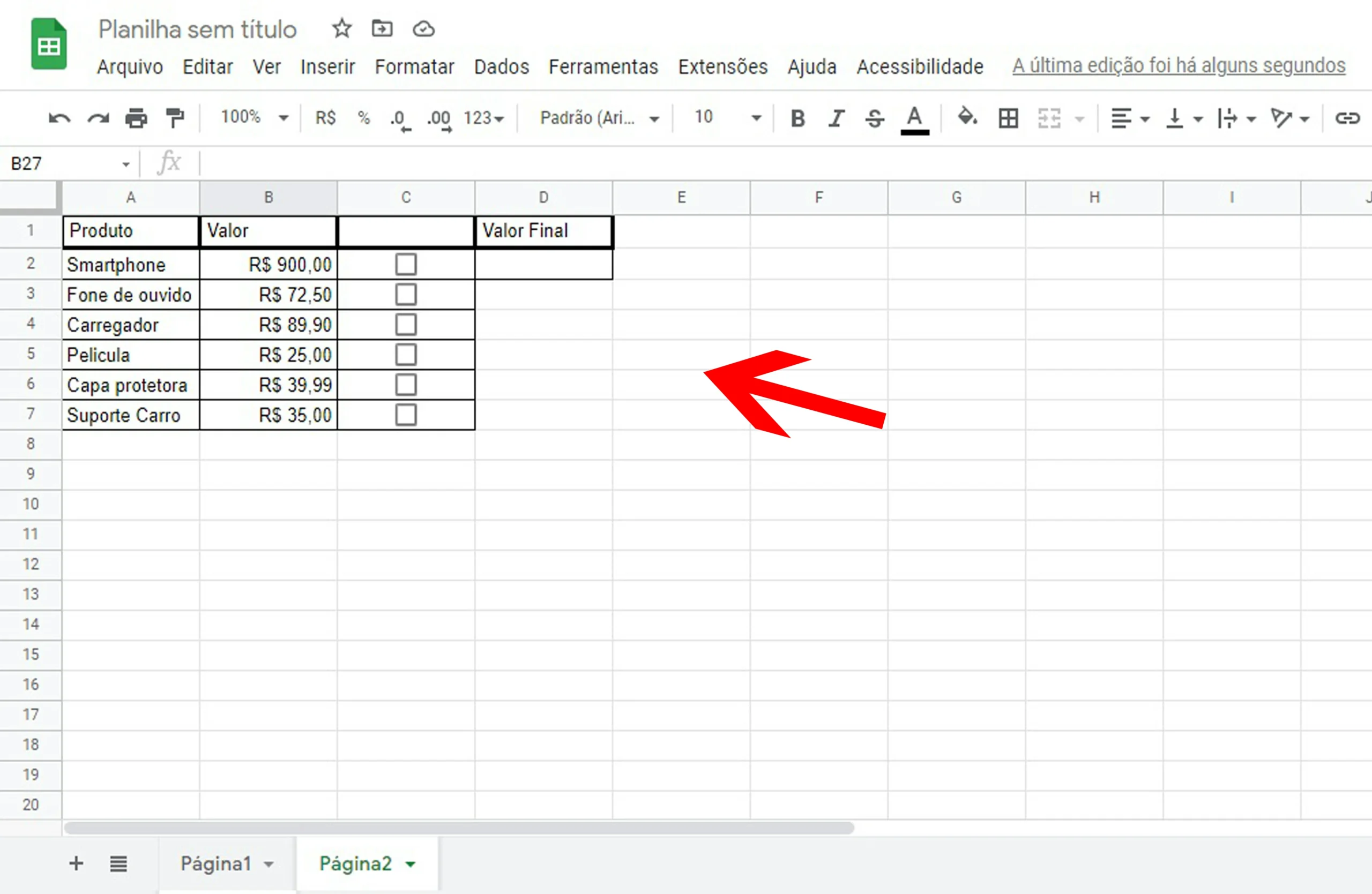
Task: Increase decimal places
Action: tap(440, 120)
